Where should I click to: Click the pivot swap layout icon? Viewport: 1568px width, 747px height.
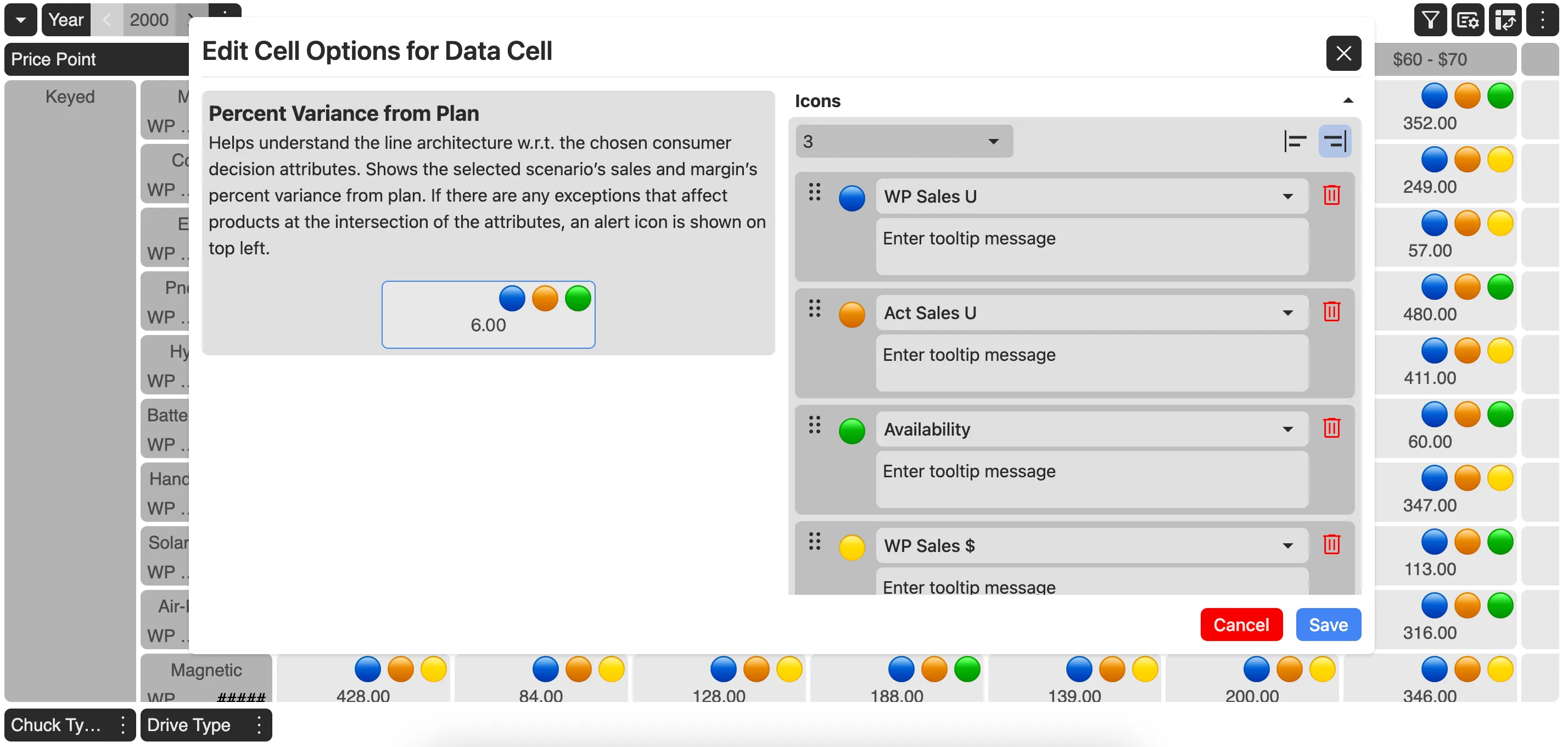coord(1505,20)
